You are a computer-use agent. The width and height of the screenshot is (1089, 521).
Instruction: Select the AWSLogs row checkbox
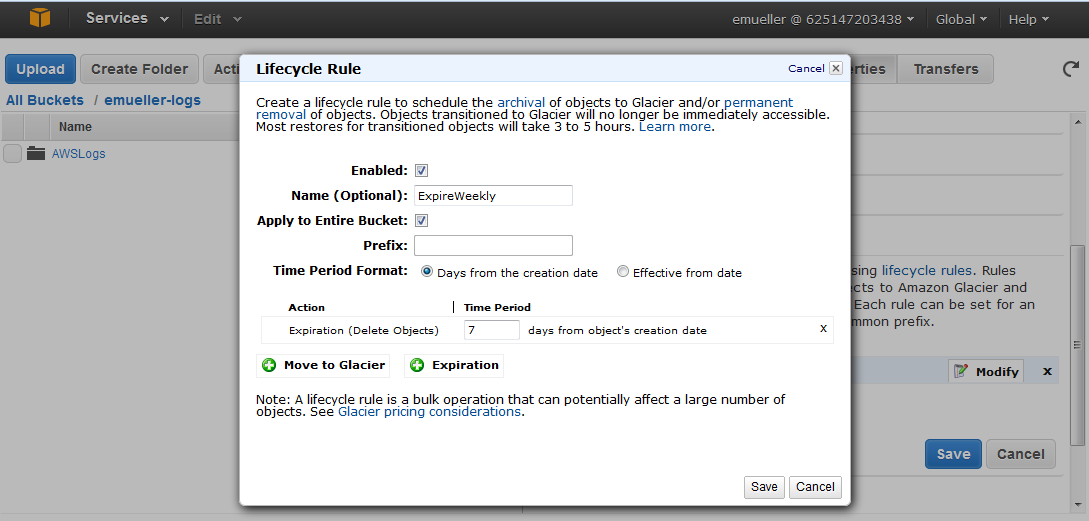pyautogui.click(x=12, y=154)
